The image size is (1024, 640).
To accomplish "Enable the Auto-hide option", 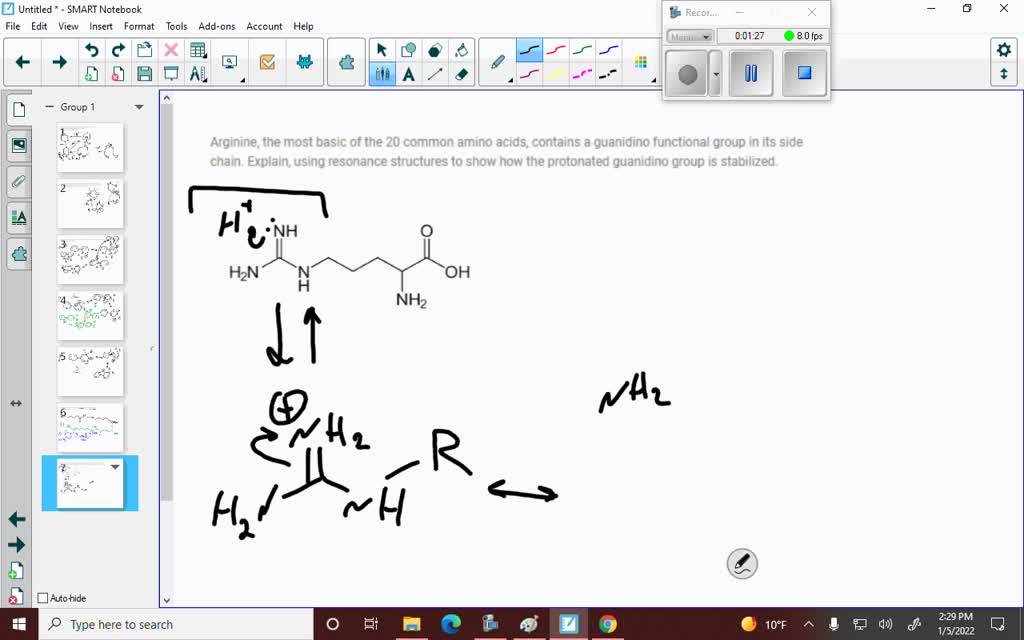I will [45, 598].
